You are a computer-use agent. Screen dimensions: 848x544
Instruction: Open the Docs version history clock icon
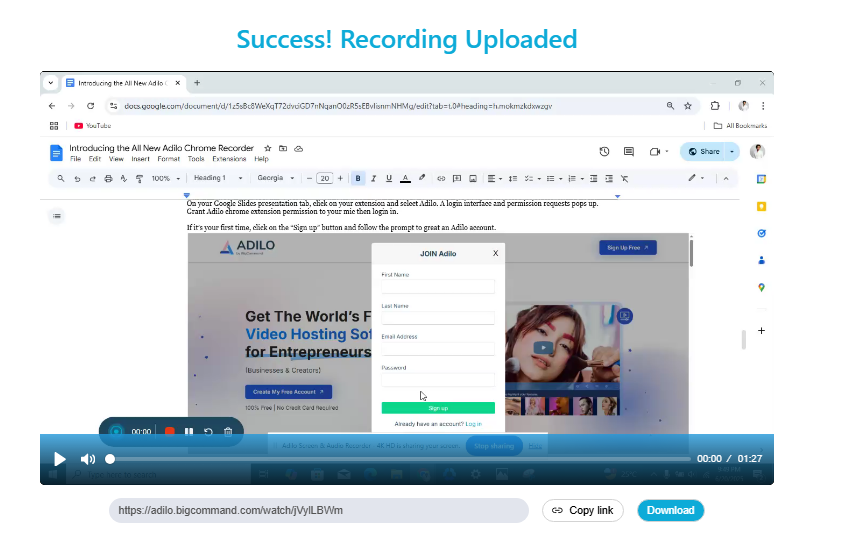point(605,152)
